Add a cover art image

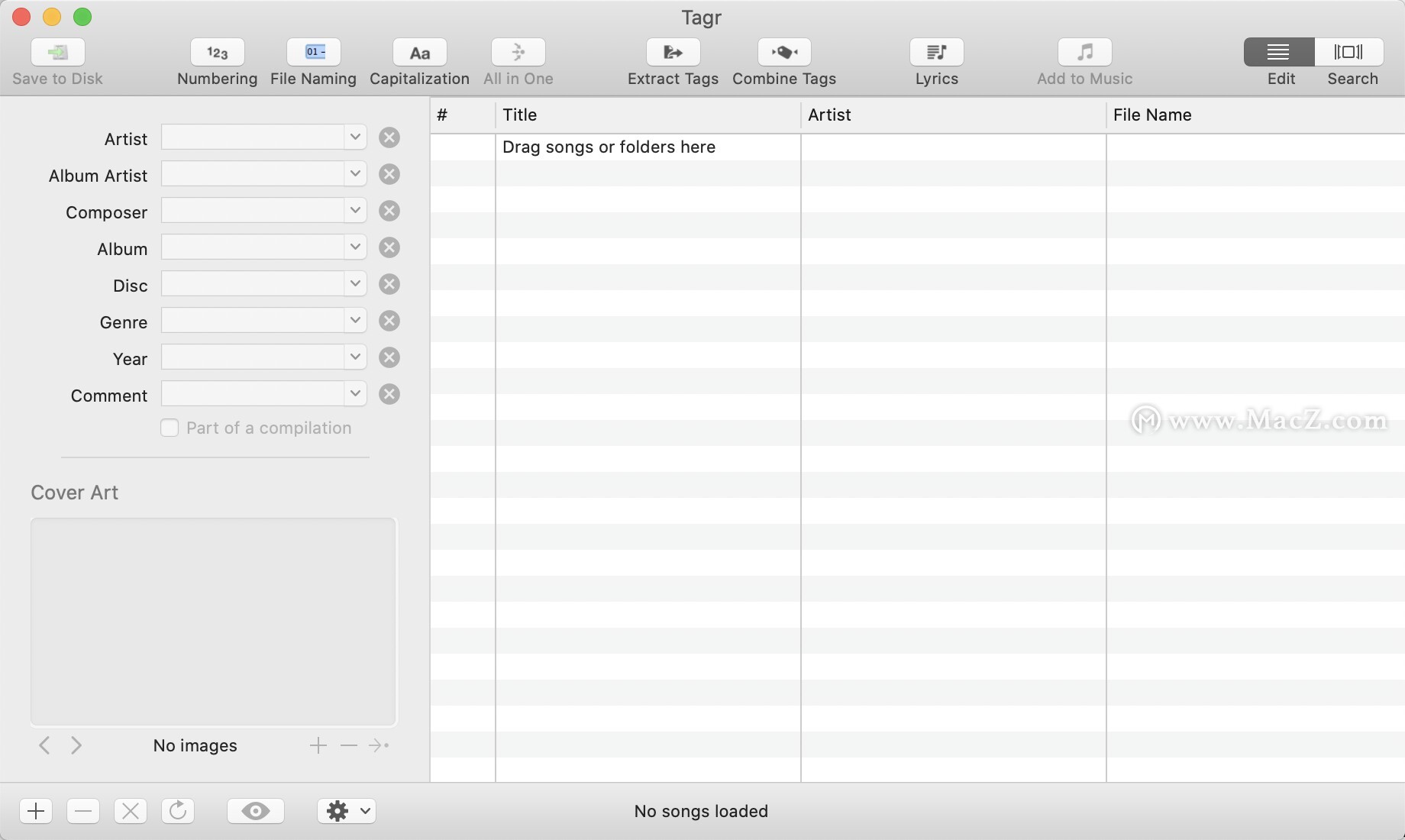318,745
